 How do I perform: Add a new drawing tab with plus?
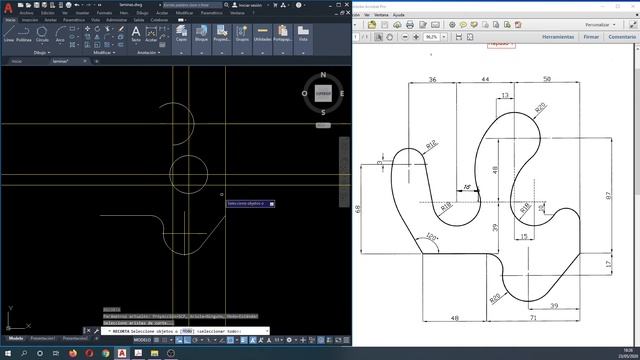pos(97,61)
